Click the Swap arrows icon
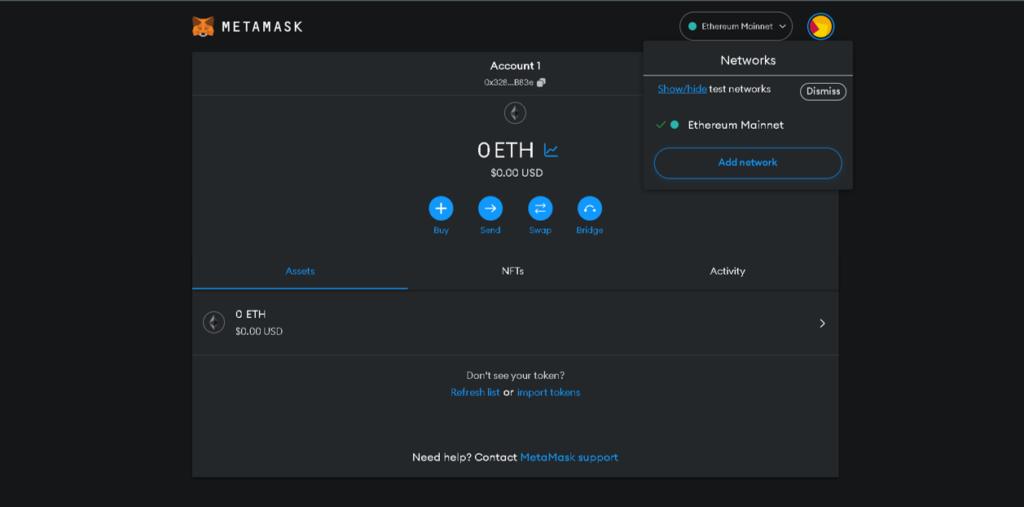The image size is (1024, 507). click(540, 208)
